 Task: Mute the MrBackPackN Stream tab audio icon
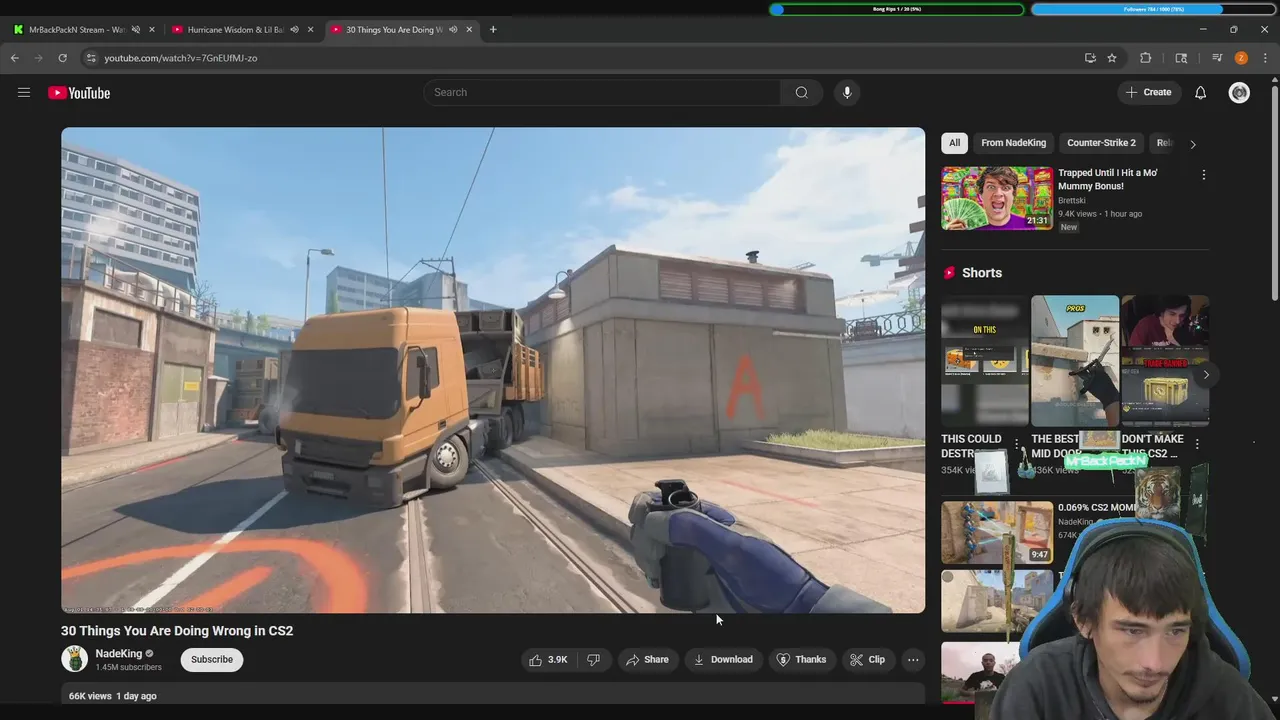pyautogui.click(x=136, y=30)
